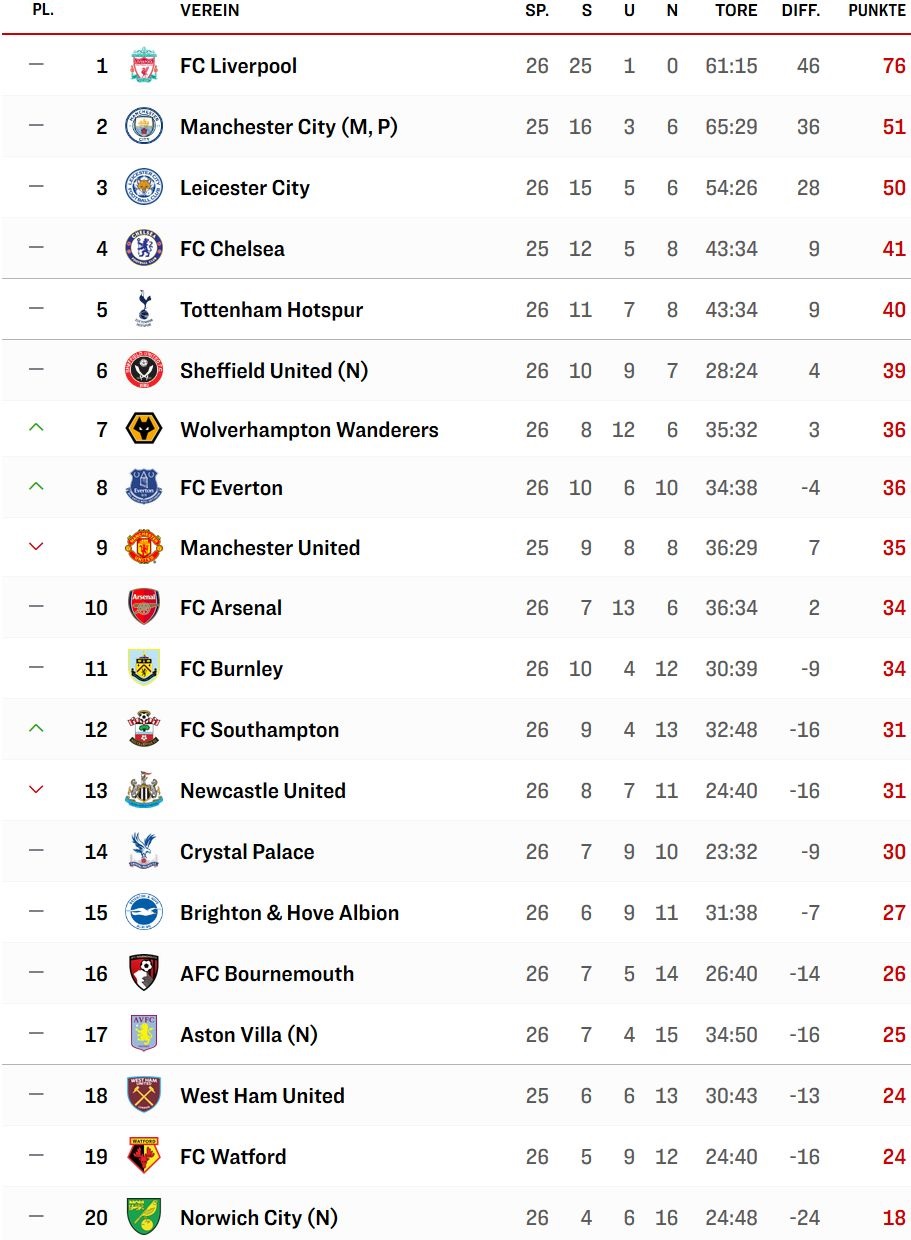The height and width of the screenshot is (1240, 911).
Task: Click the Wolverhampton Wanderers wolf crest
Action: 144,430
